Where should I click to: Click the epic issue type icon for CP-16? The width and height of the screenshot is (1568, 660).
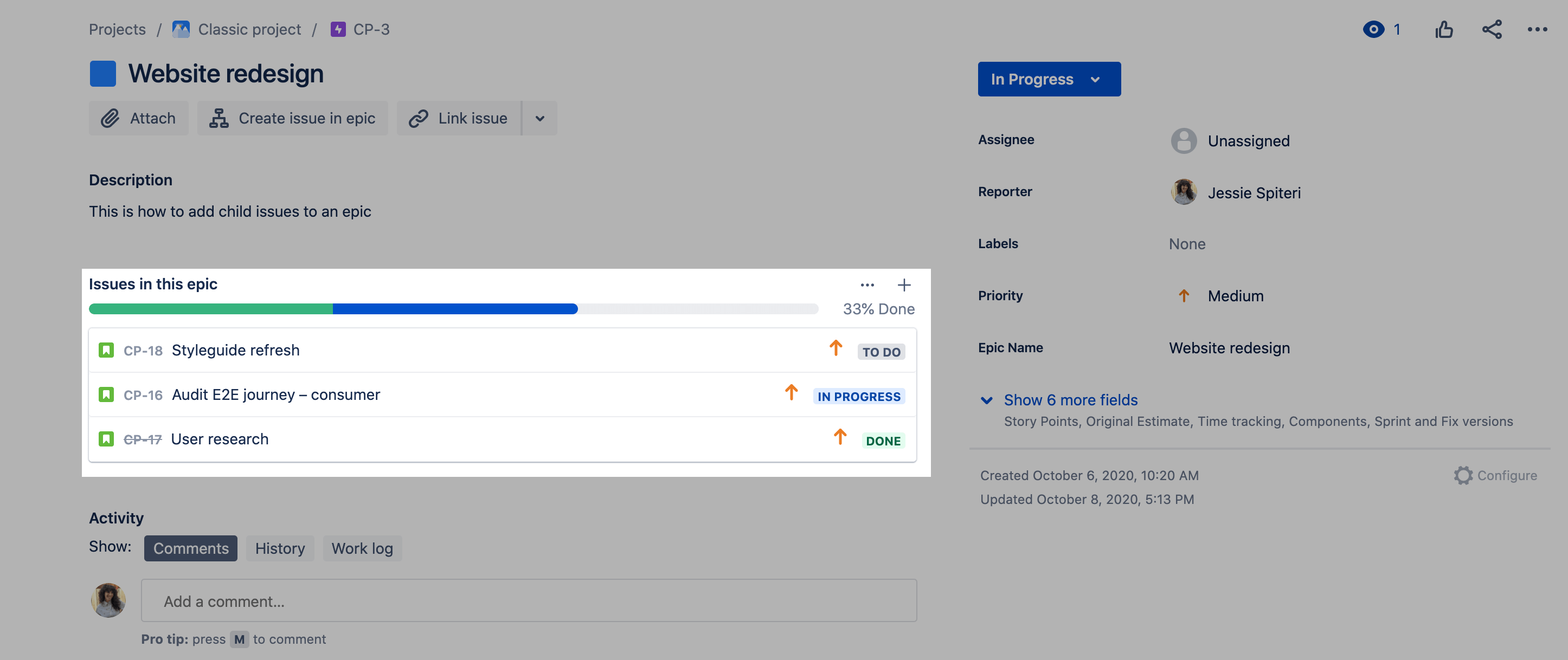(x=106, y=395)
